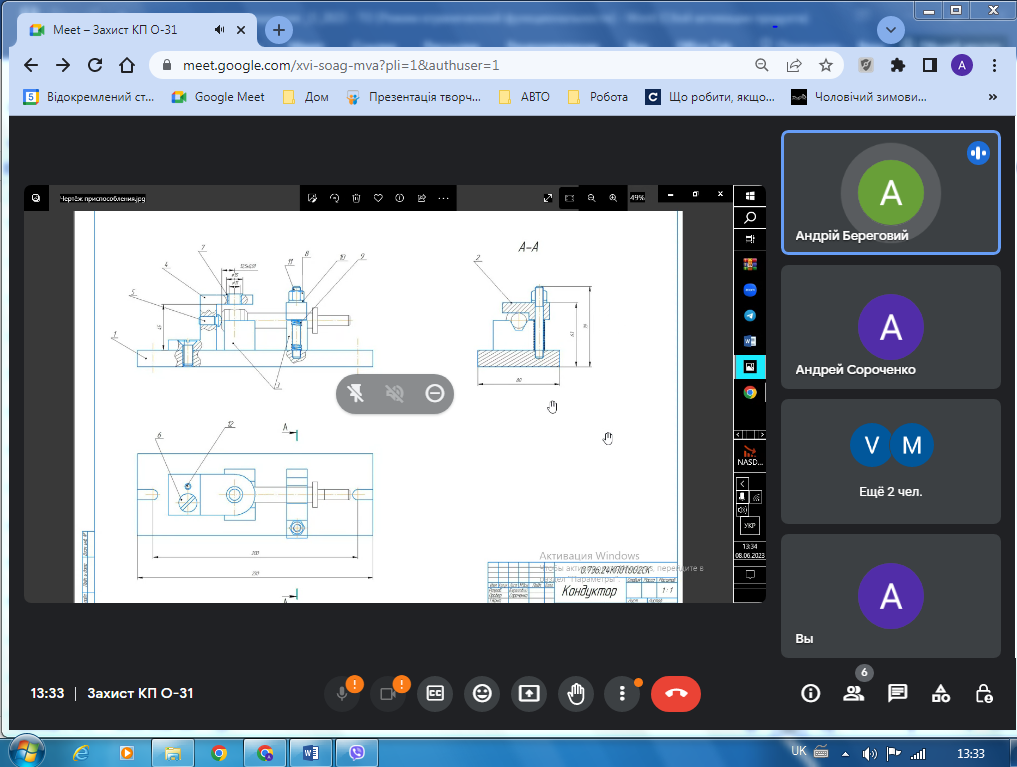Screen dimensions: 1017x767
Task: Enable closed captions in the meeting
Action: pos(435,694)
